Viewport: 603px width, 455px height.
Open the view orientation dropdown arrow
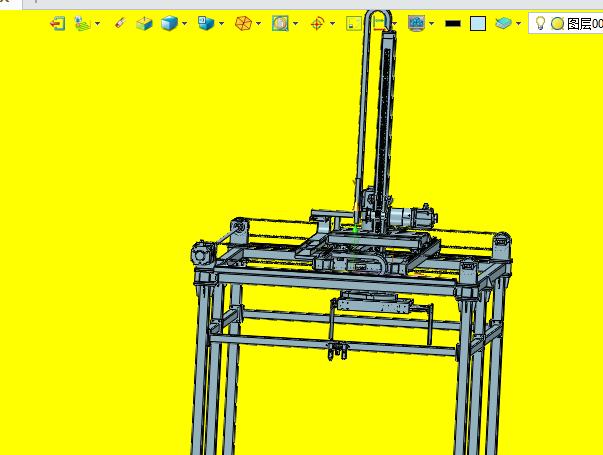tap(221, 24)
